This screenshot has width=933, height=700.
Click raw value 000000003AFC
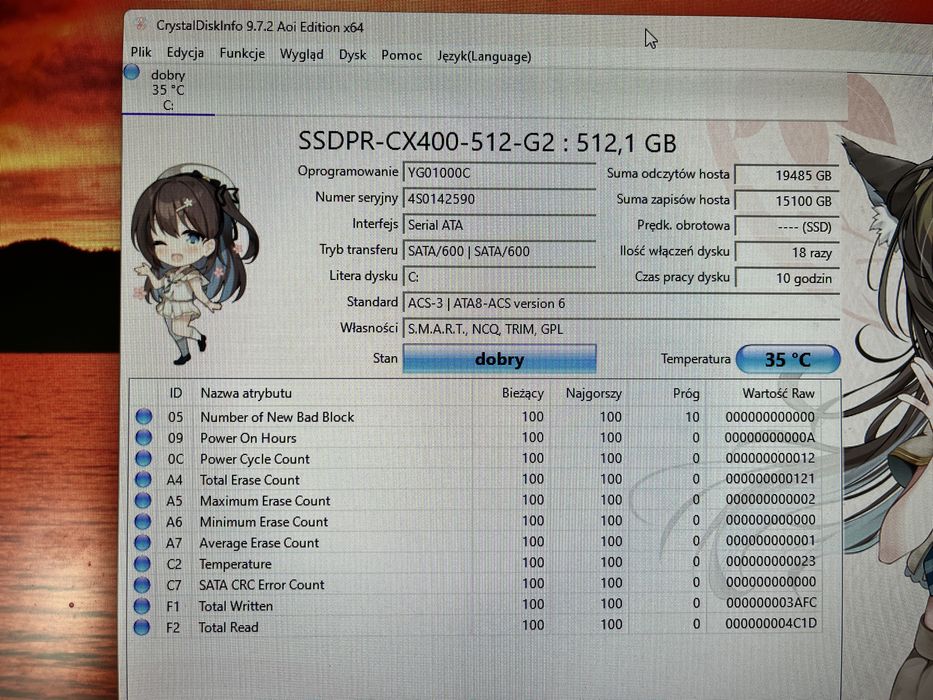click(771, 603)
